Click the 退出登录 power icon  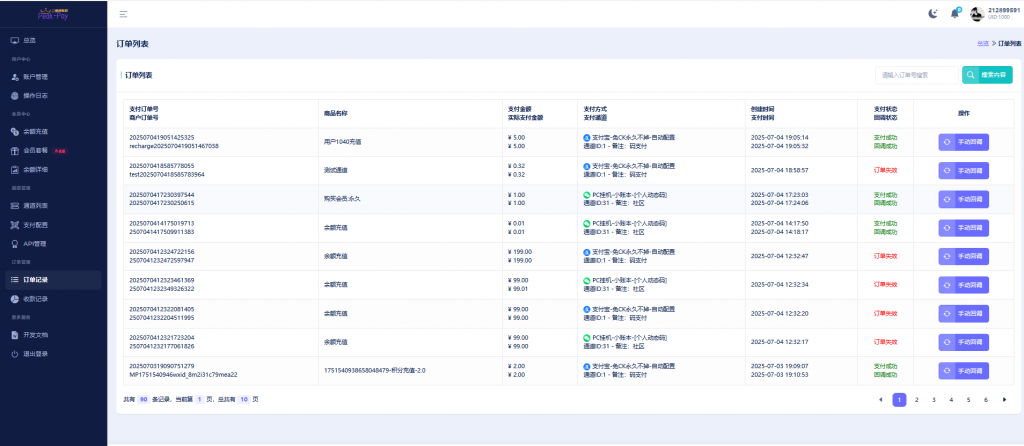tap(14, 353)
